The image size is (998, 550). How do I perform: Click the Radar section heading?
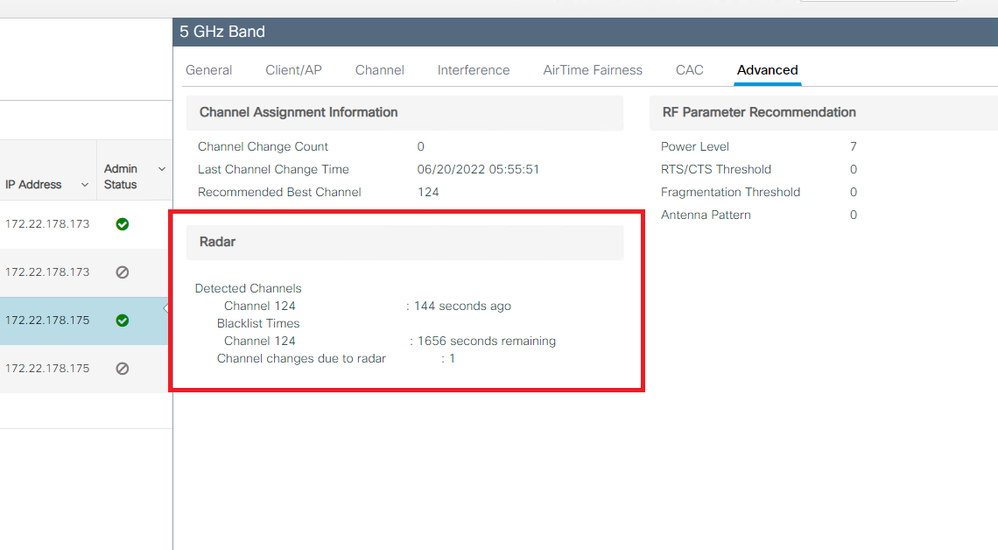pos(217,242)
